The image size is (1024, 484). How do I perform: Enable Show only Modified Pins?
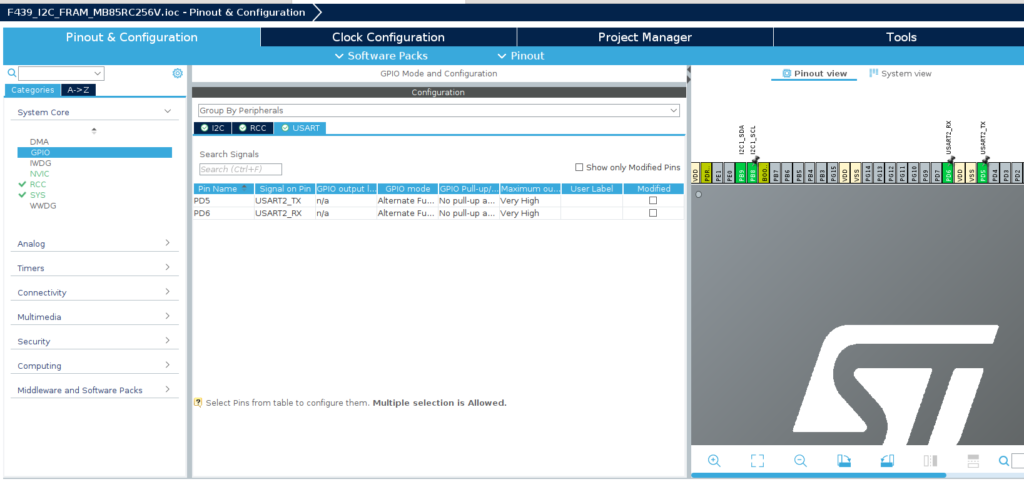[579, 167]
